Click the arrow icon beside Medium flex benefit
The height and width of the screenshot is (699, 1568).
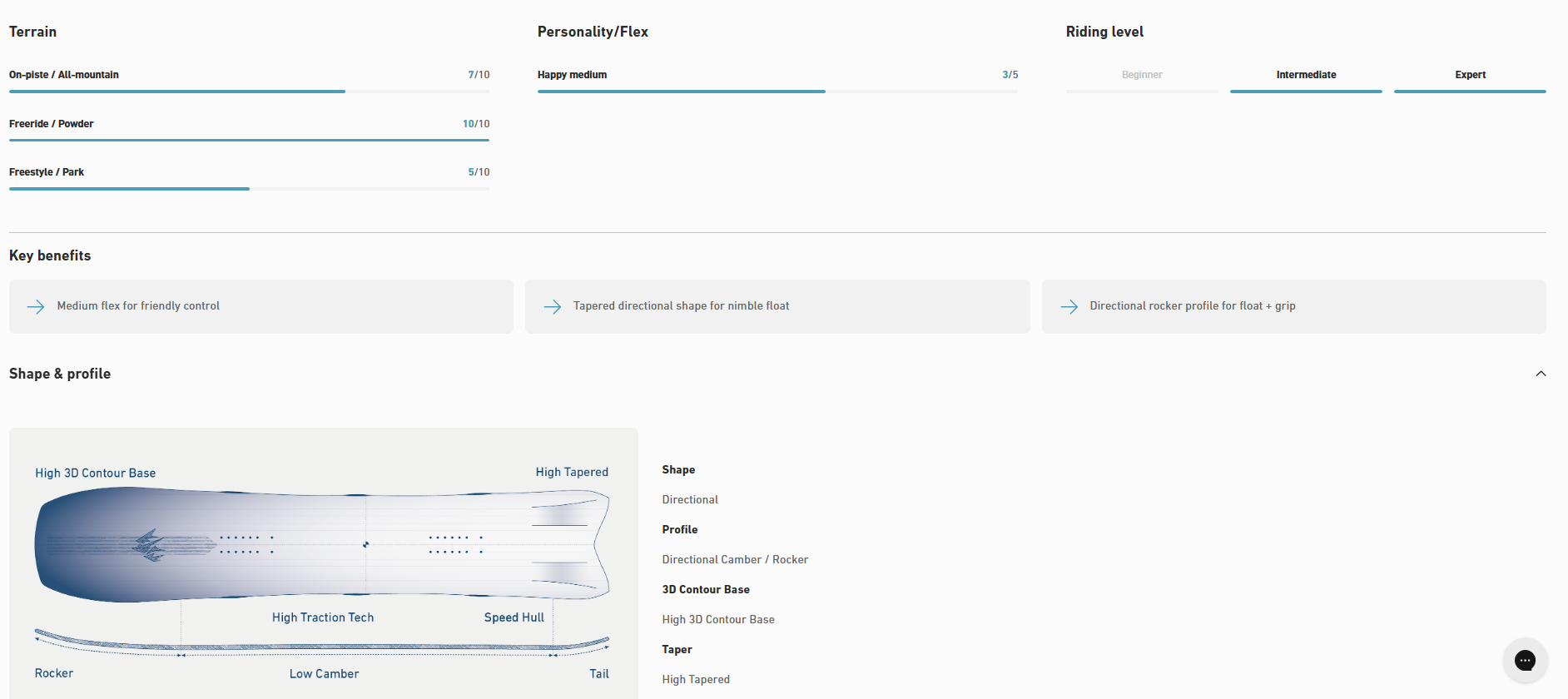(x=36, y=307)
